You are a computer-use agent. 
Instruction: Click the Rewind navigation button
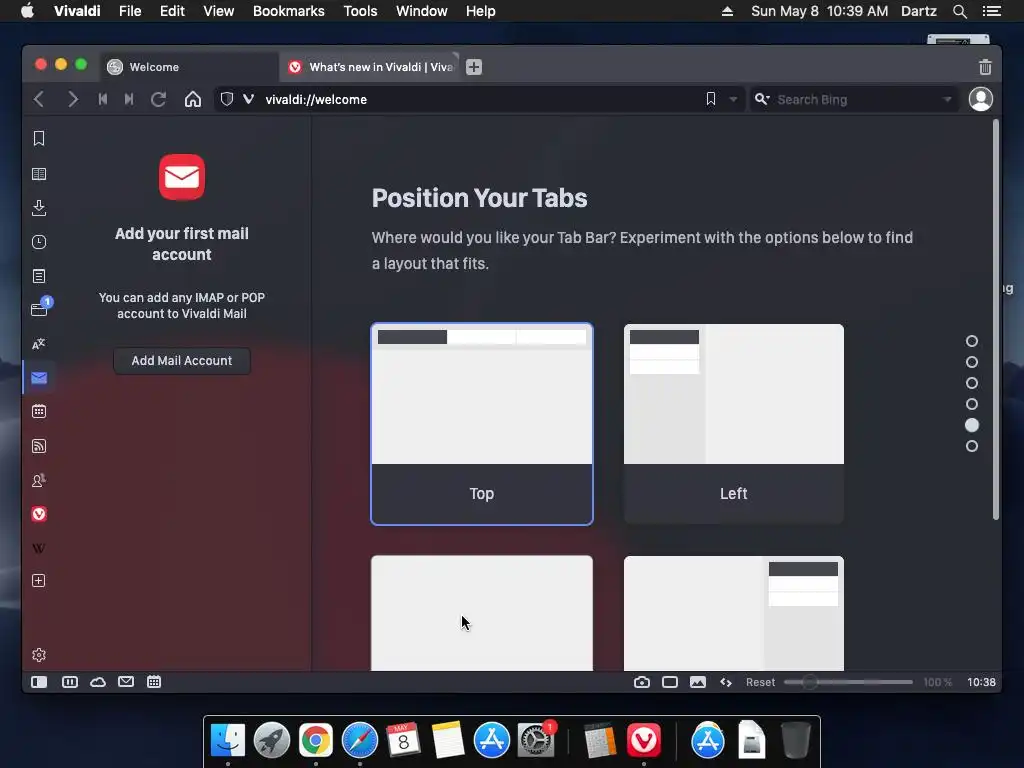pos(103,99)
